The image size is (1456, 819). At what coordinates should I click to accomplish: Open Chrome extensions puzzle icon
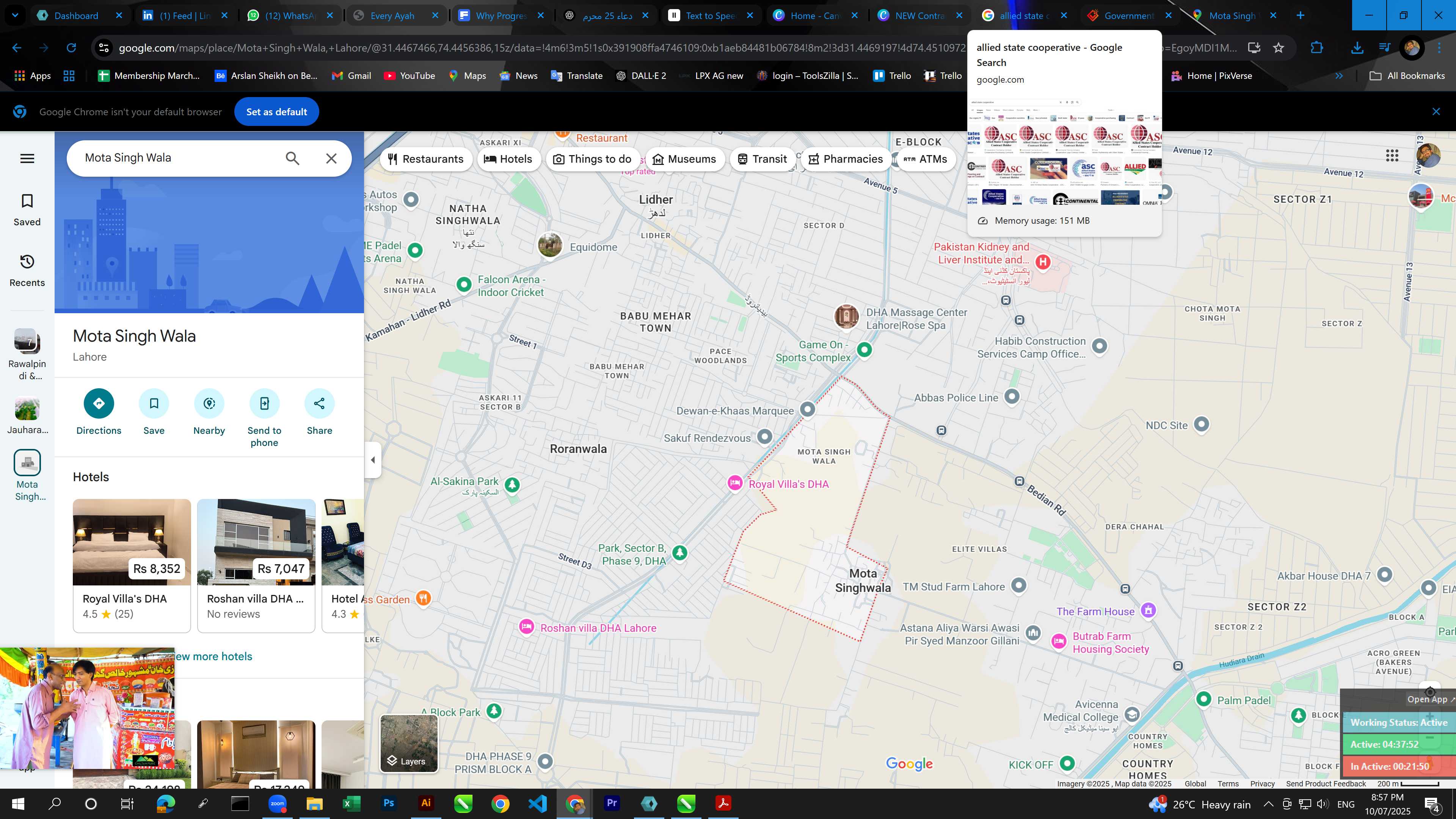[1316, 48]
